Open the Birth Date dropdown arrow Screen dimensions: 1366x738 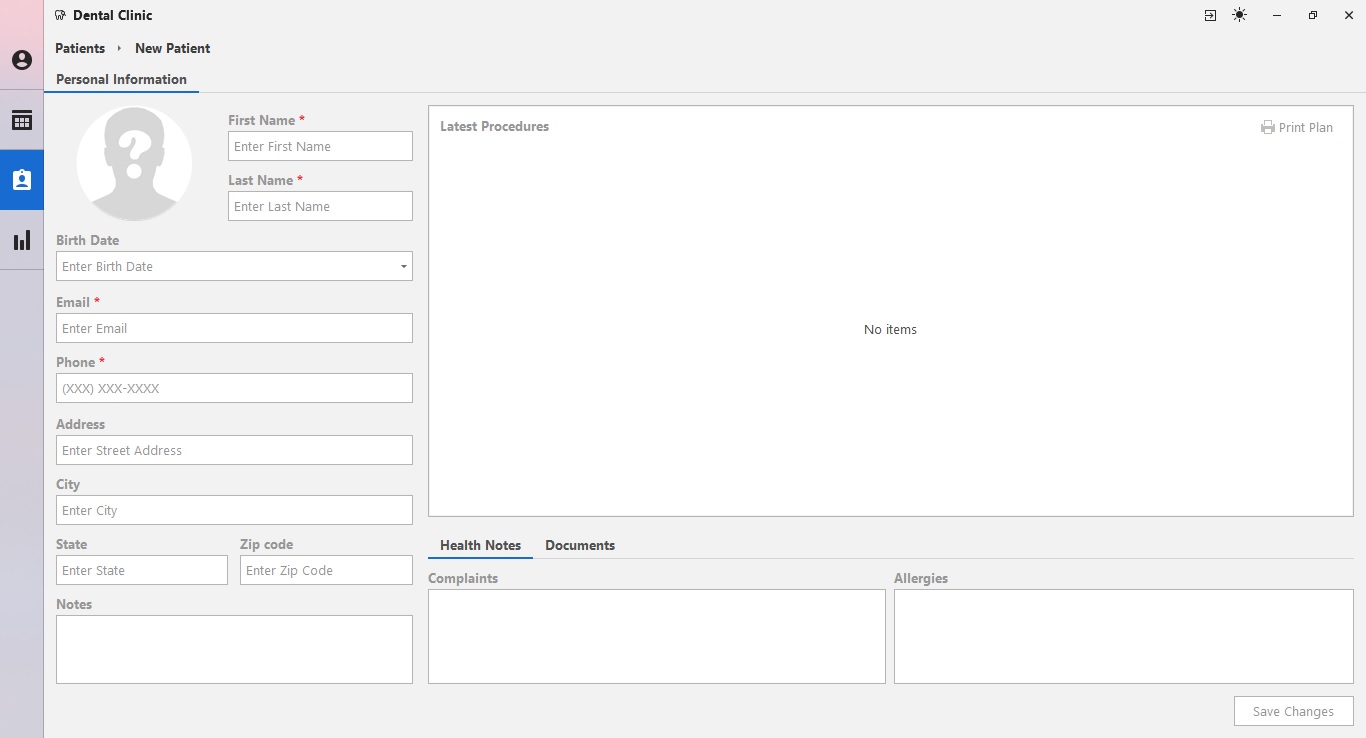click(404, 267)
